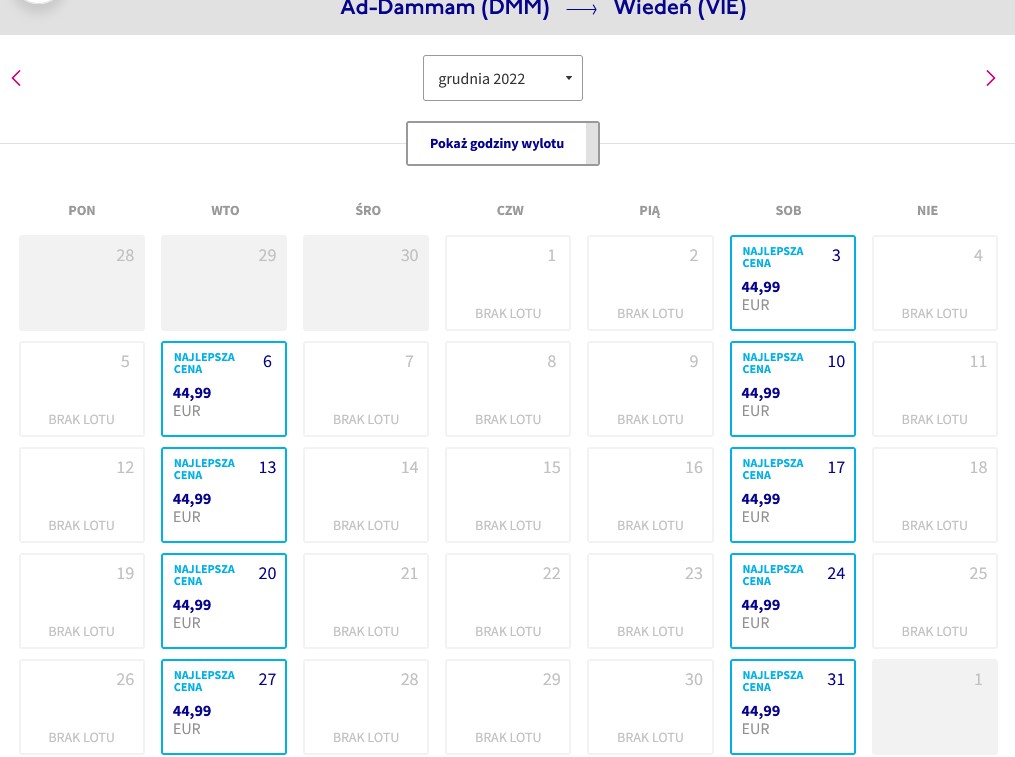The width and height of the screenshot is (1015, 757).
Task: Select December 17 best price cell
Action: 793,495
